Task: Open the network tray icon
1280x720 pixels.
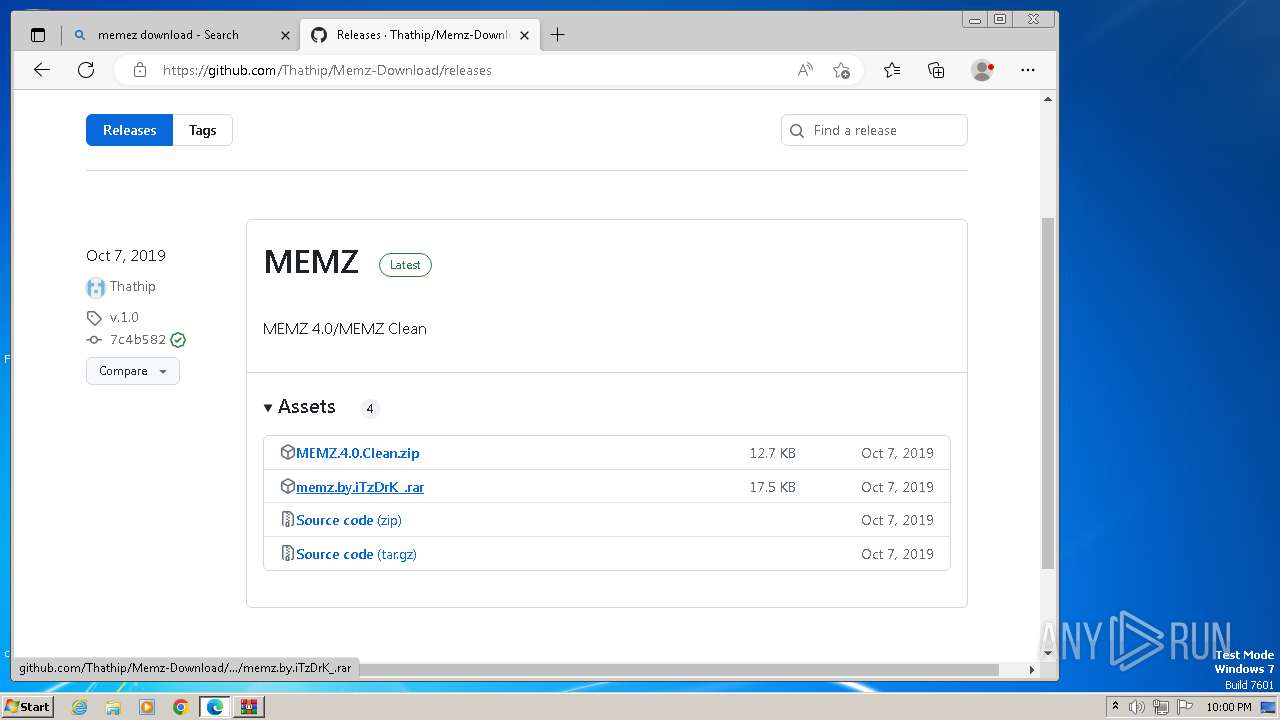Action: pos(1161,707)
